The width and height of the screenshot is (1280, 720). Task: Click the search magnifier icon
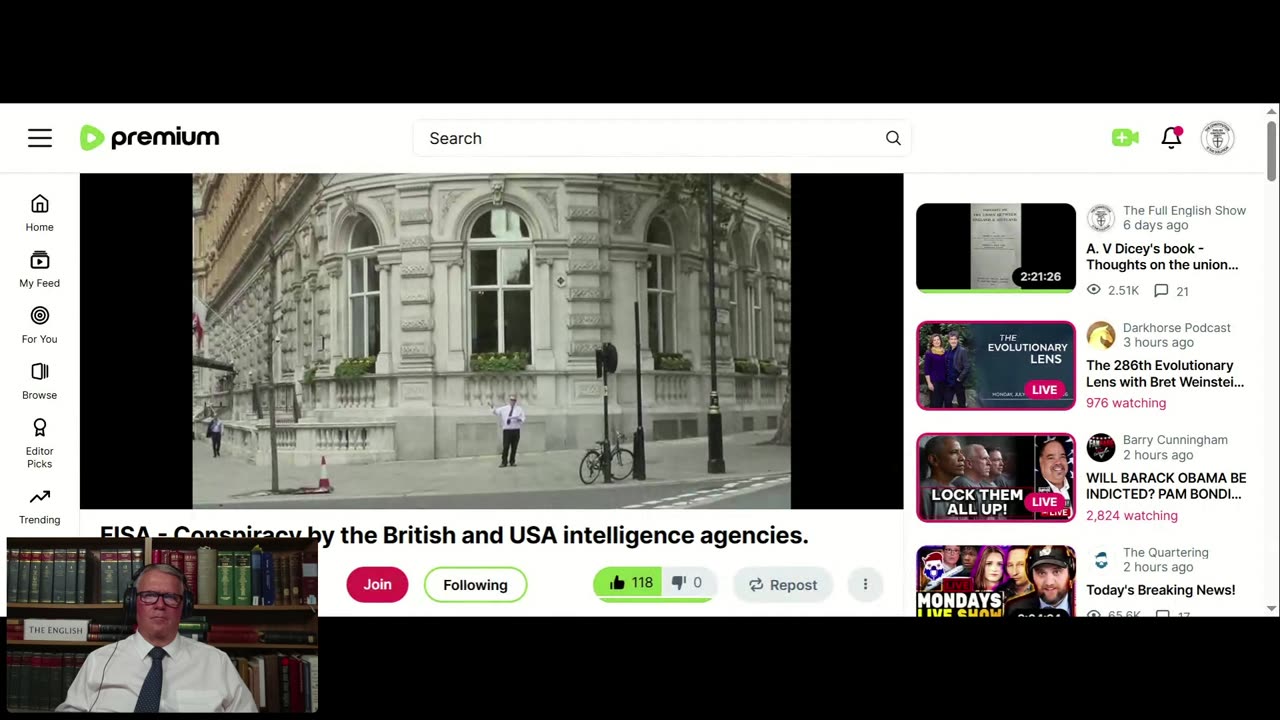click(893, 138)
